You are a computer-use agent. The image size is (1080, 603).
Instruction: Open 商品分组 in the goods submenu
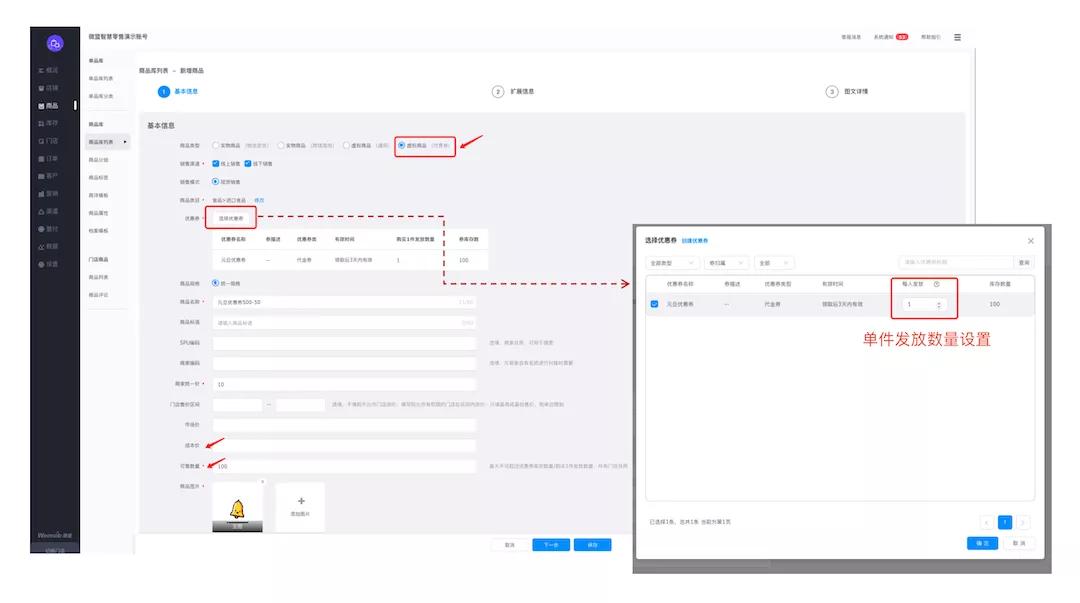98,160
